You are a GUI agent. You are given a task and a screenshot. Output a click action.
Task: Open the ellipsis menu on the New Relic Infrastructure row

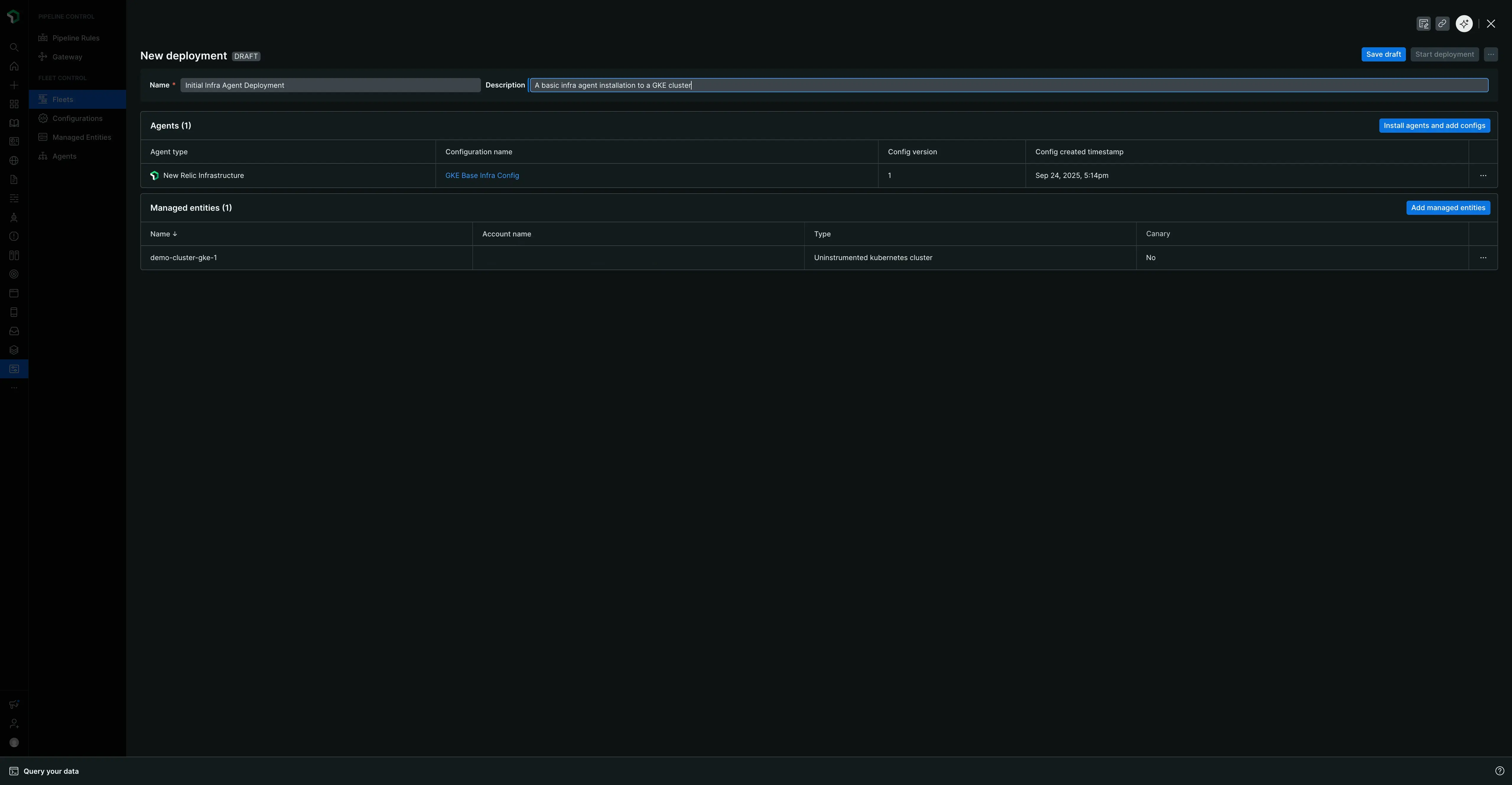coord(1483,175)
